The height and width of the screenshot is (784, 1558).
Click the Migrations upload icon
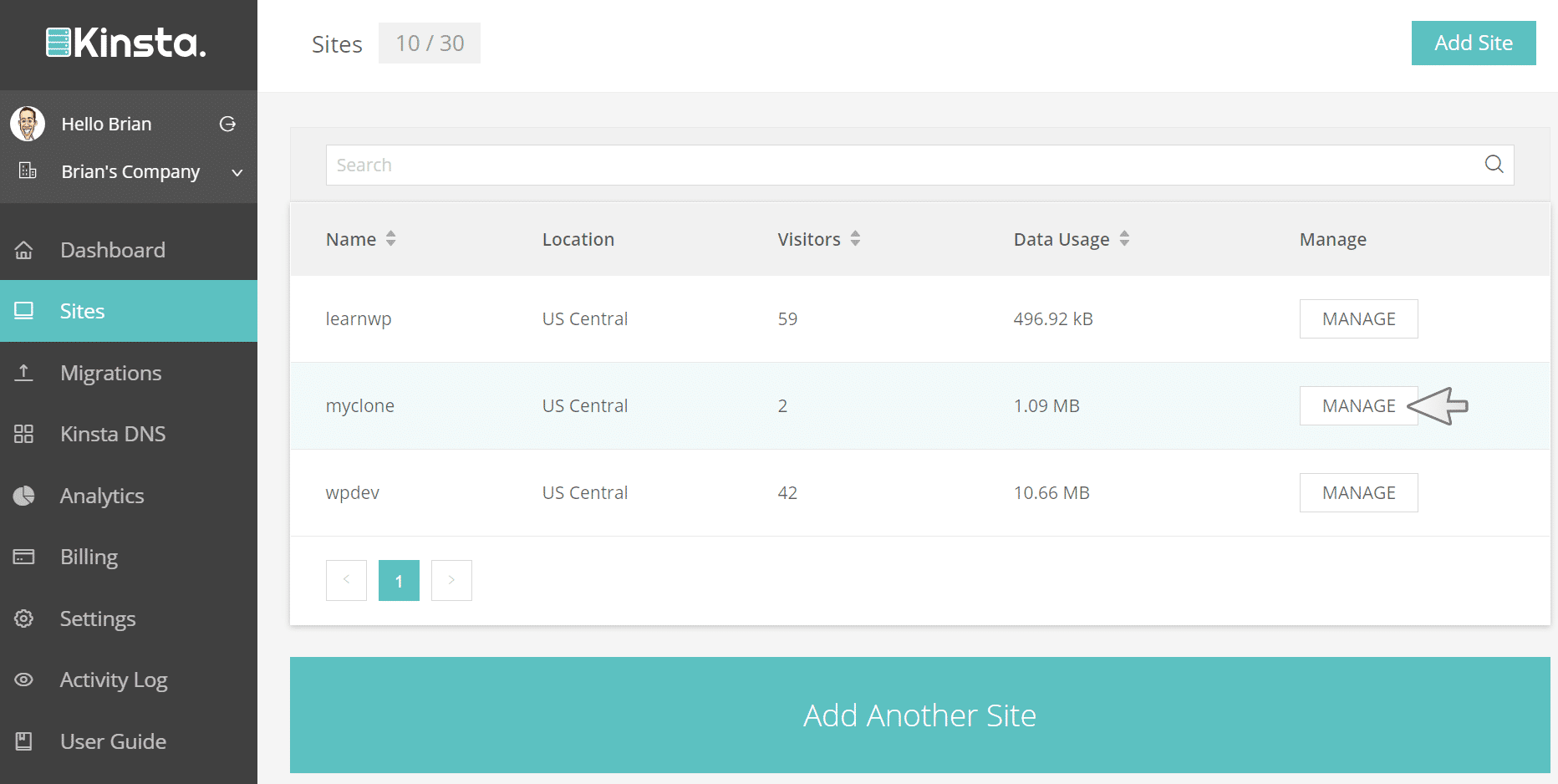tap(24, 373)
